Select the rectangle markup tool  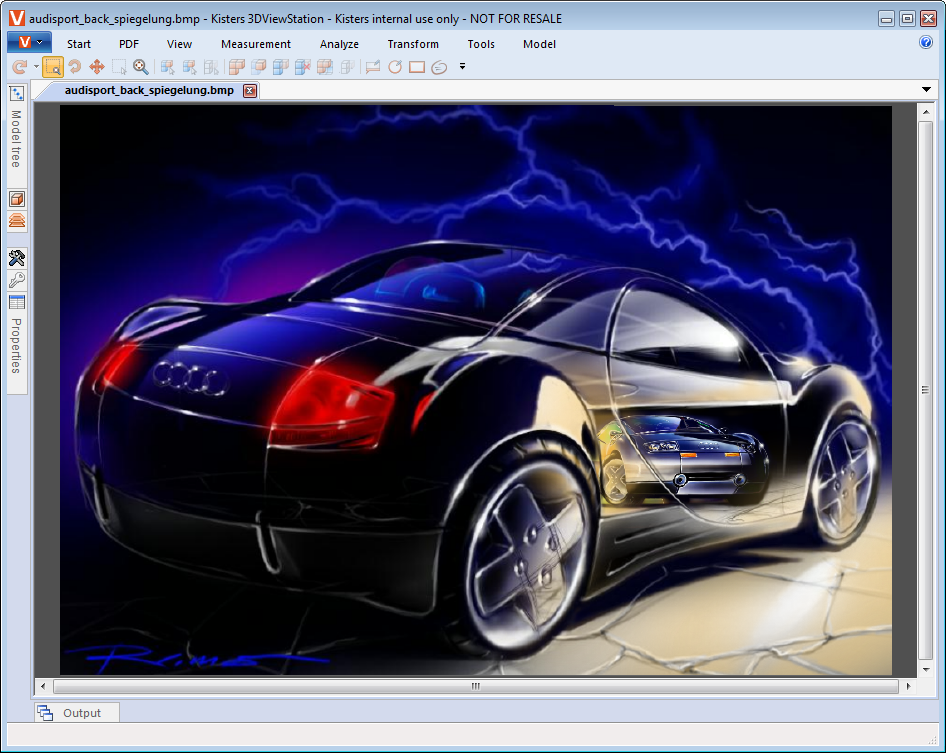point(417,66)
